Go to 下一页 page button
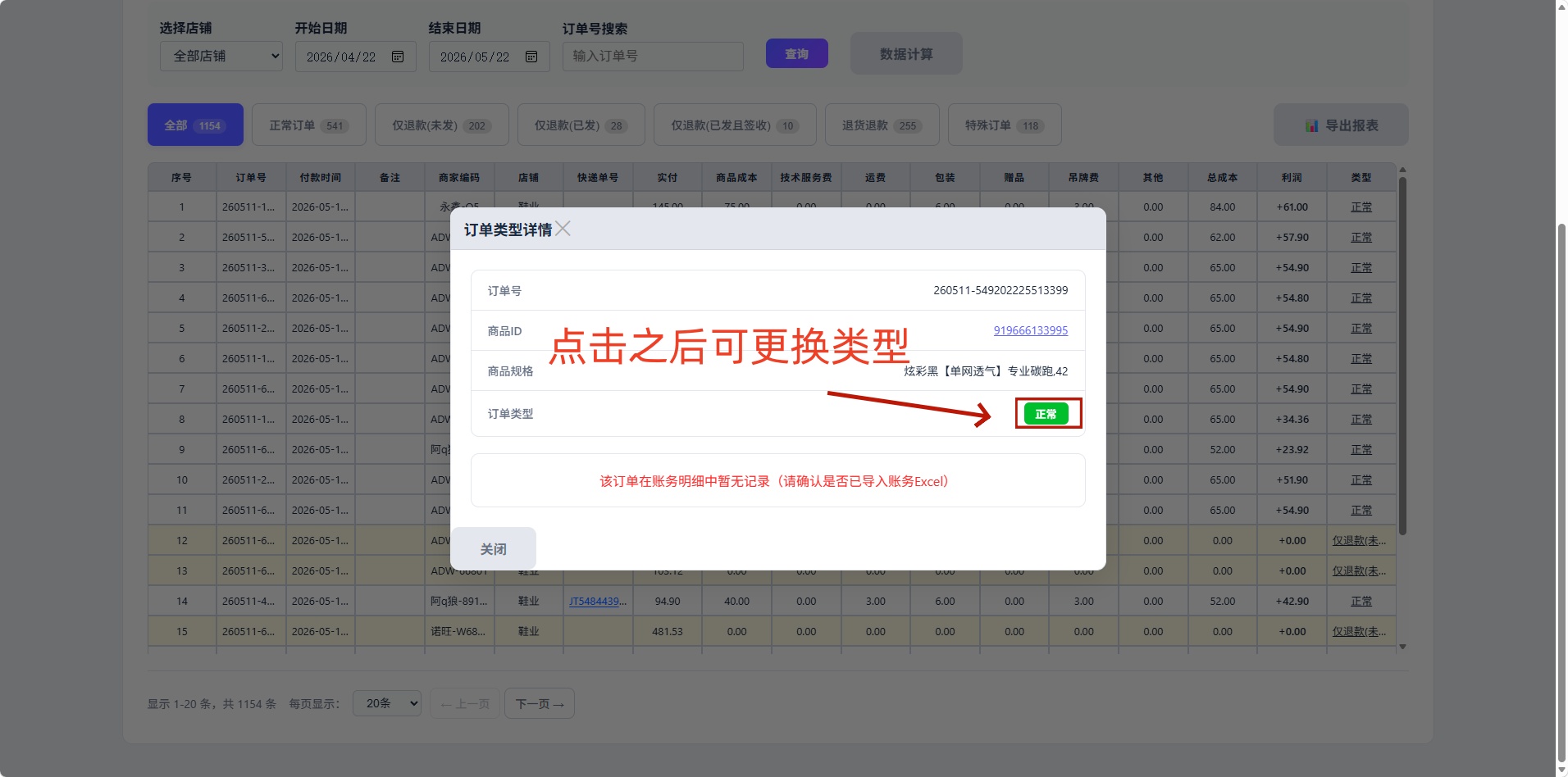This screenshot has width=1568, height=777. tap(540, 703)
